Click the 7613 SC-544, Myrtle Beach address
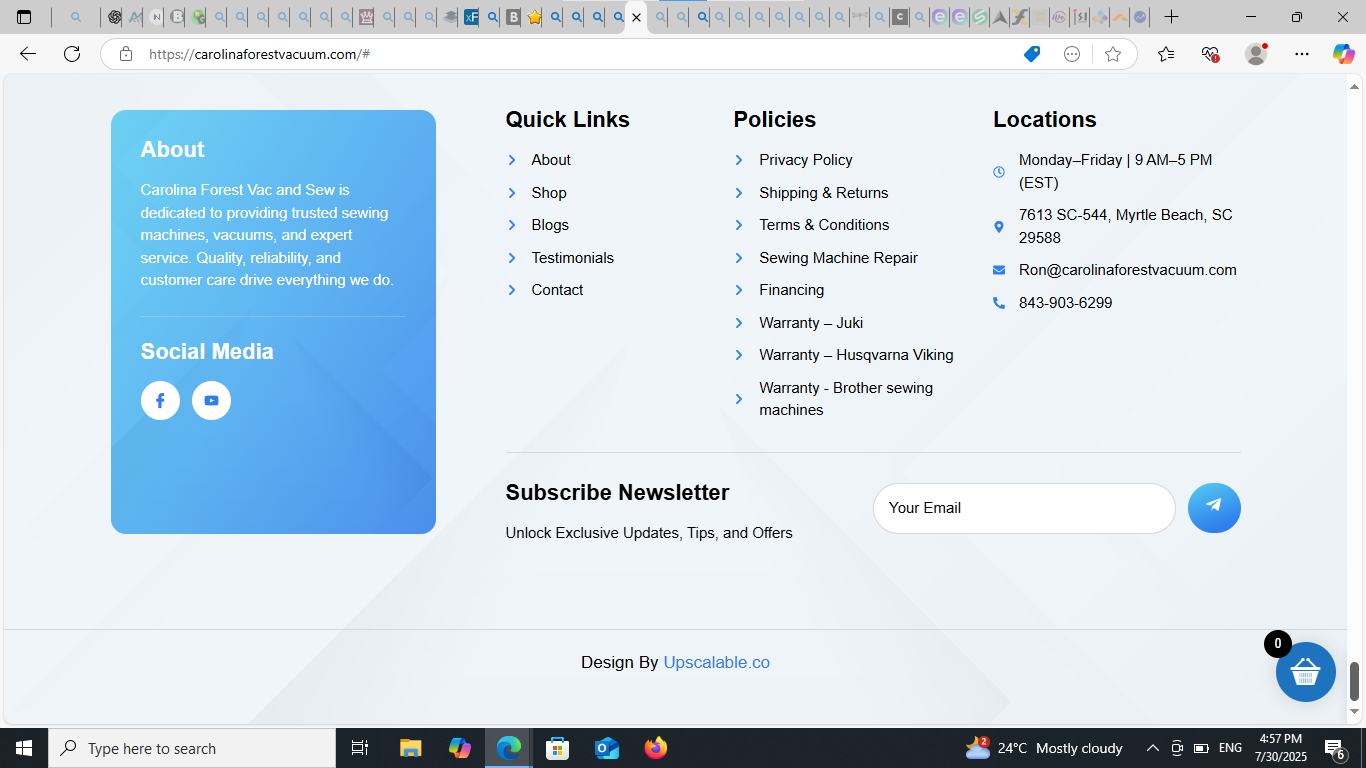 [x=1125, y=226]
